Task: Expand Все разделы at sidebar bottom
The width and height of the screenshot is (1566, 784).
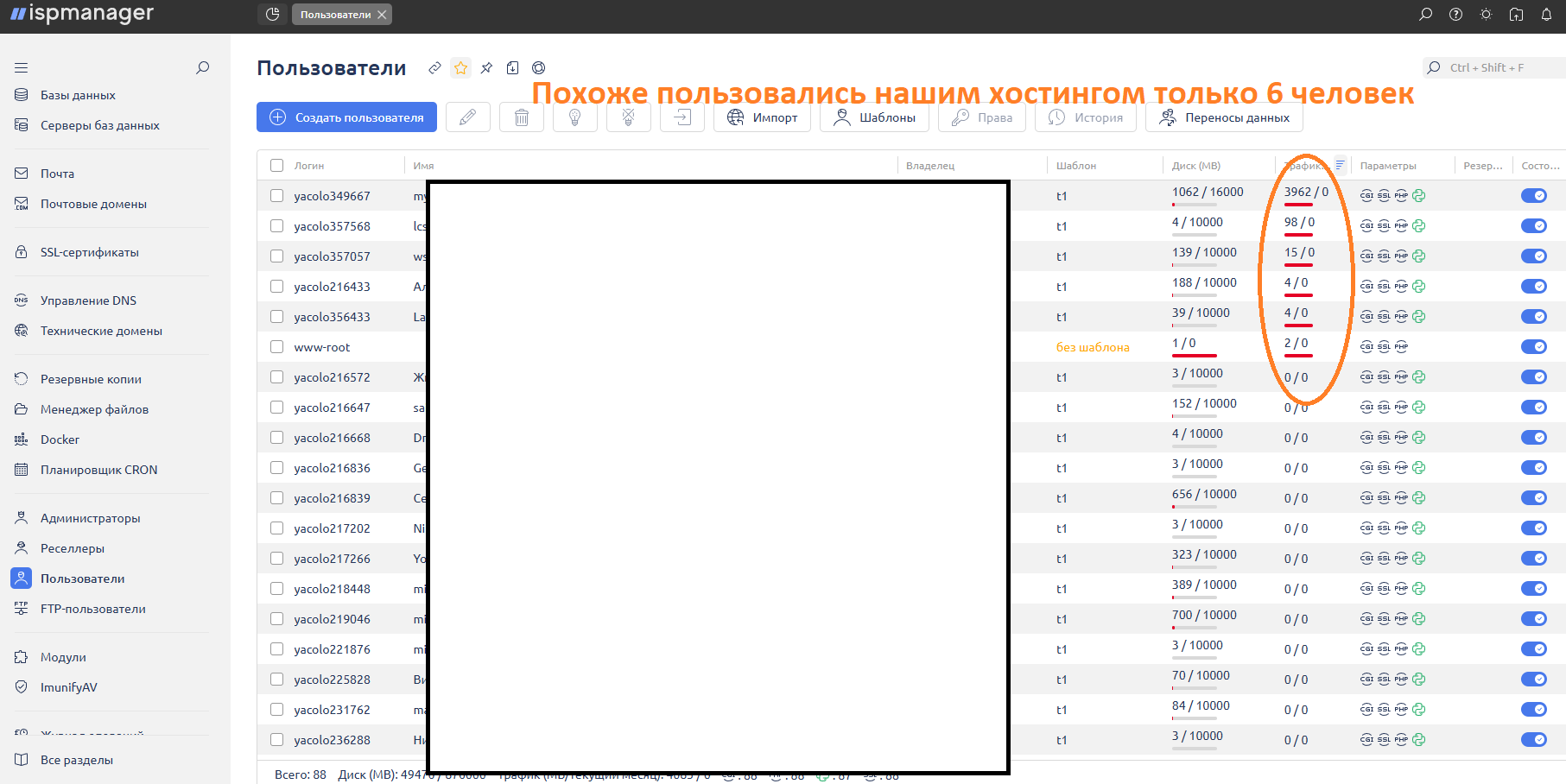Action: point(76,760)
